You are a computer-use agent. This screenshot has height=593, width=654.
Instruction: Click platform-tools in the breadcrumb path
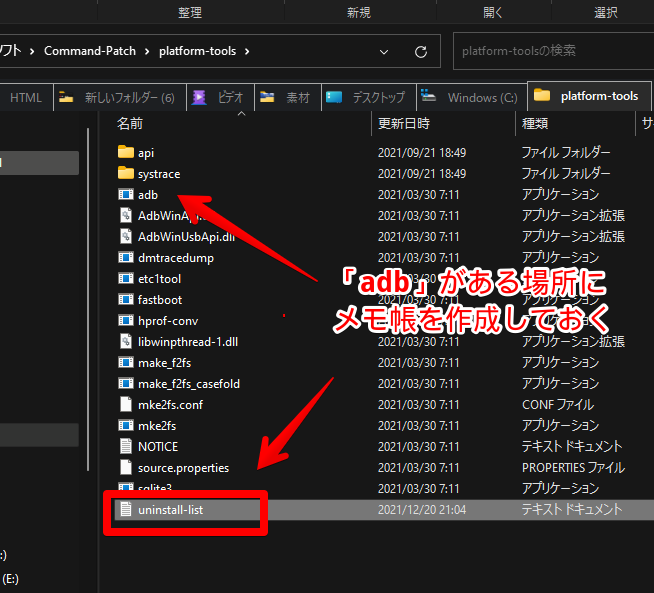pyautogui.click(x=197, y=51)
